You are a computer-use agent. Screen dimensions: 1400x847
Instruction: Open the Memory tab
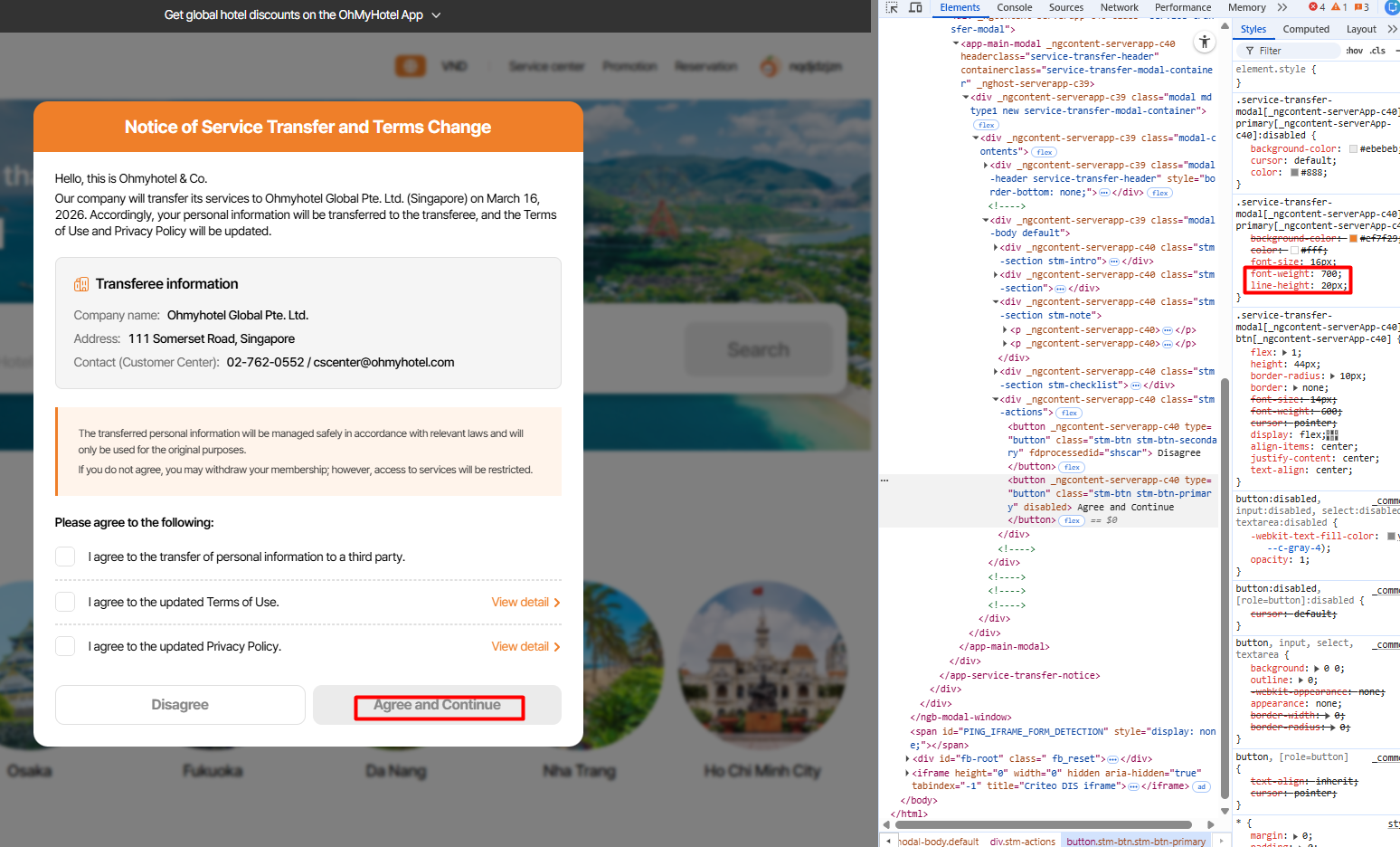coord(1247,7)
